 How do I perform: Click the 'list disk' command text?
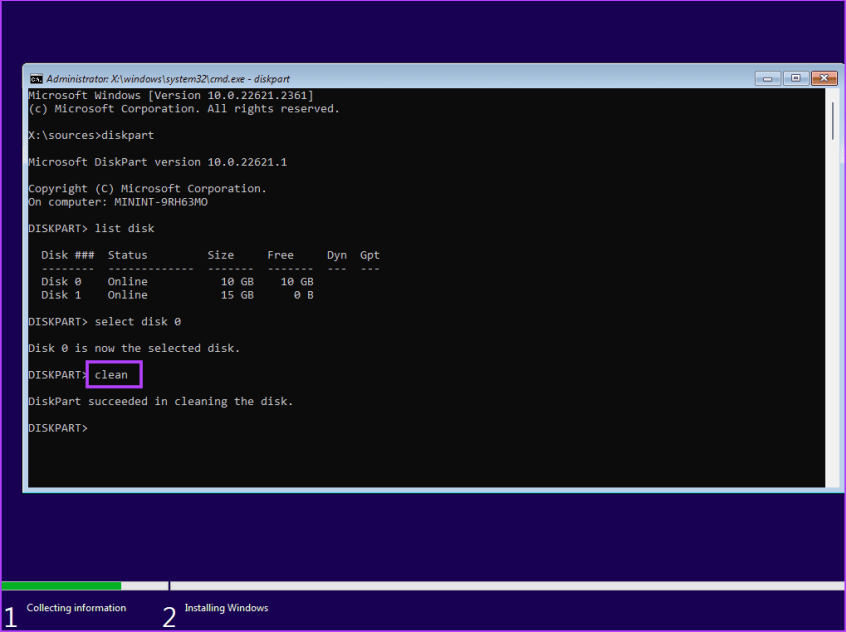(x=125, y=228)
